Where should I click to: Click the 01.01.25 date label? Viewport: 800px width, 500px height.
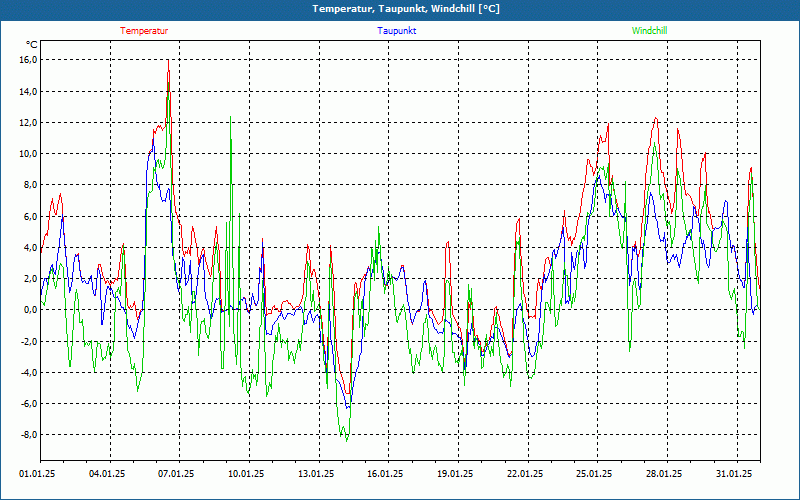pyautogui.click(x=37, y=474)
